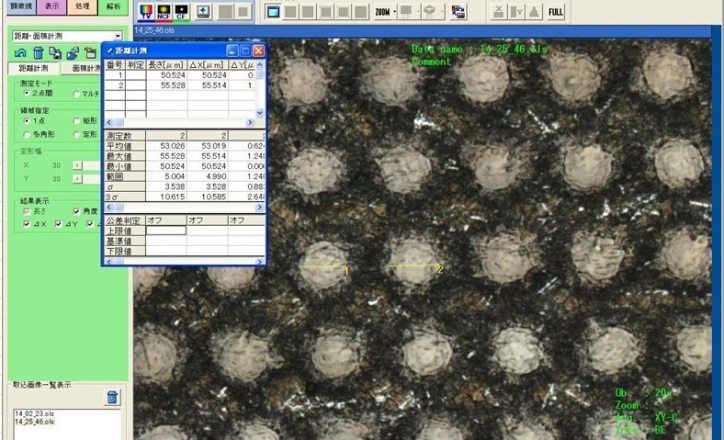Viewport: 724px width, 440px height.
Task: Open the 処理 orange tab
Action: [82, 6]
